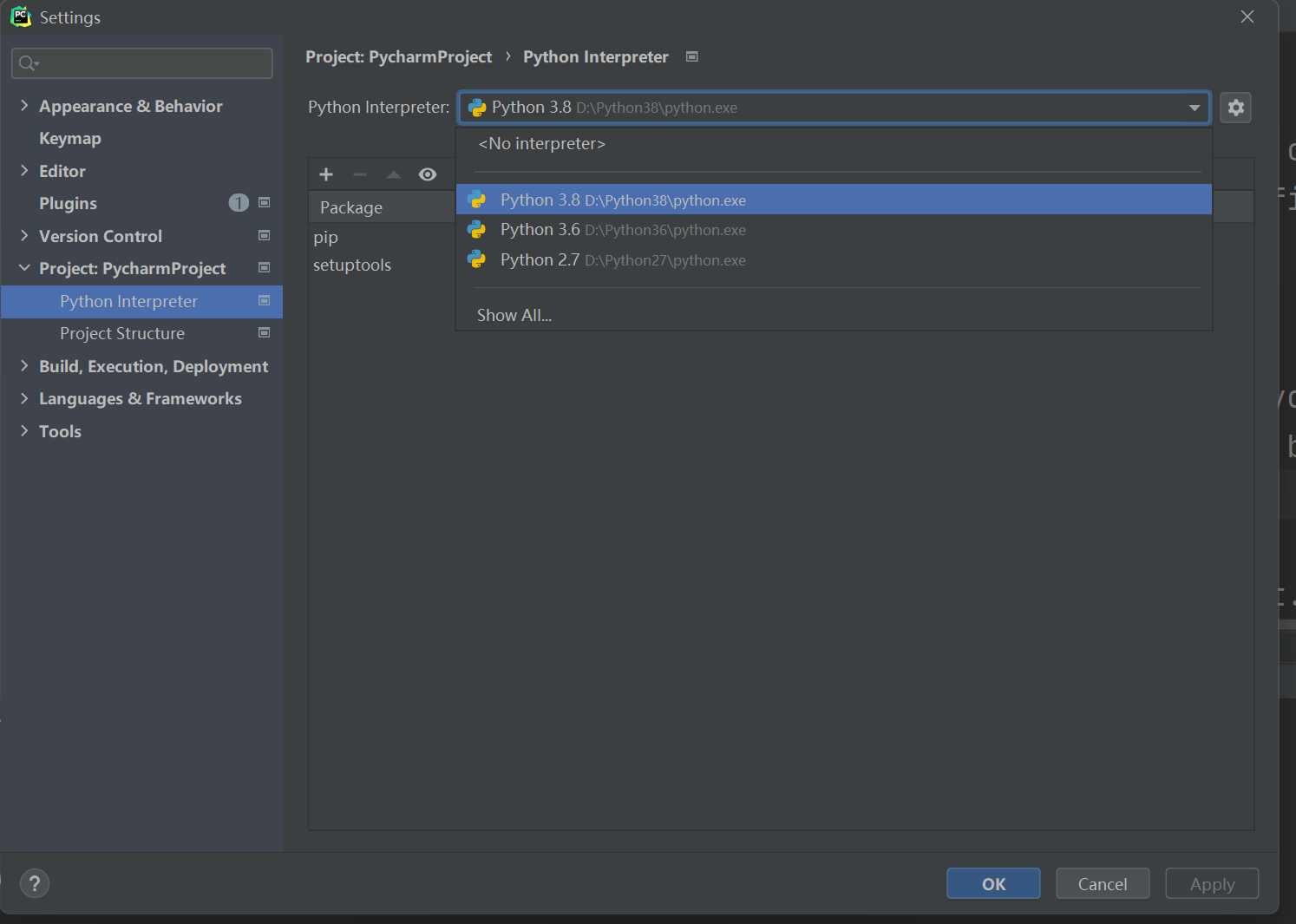The image size is (1296, 924).
Task: Click the add package plus icon
Action: [x=326, y=174]
